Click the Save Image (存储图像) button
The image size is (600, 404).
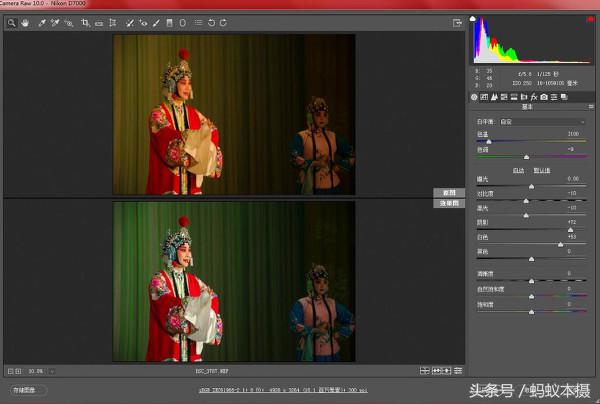click(x=29, y=390)
